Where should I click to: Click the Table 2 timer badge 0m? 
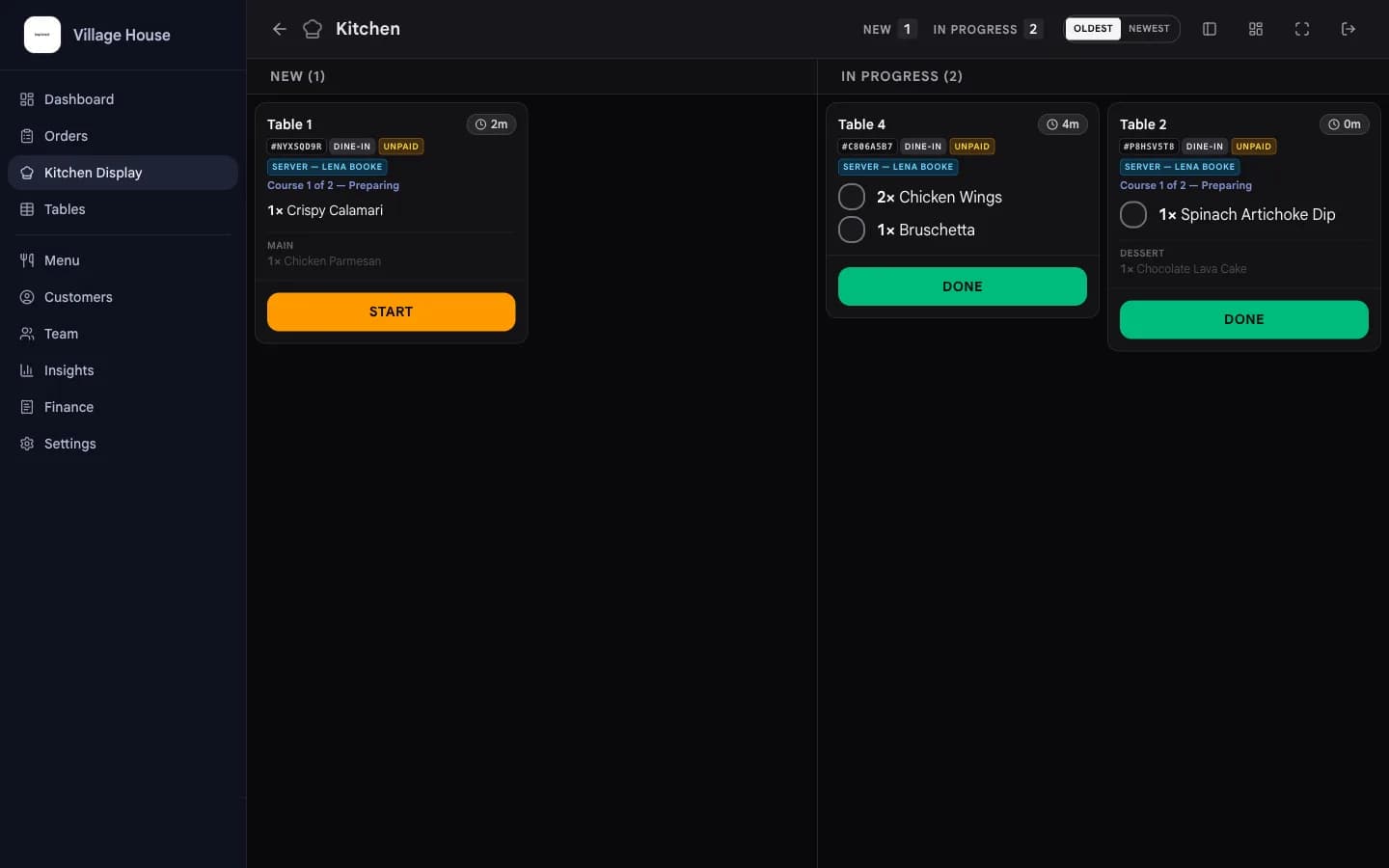tap(1344, 124)
